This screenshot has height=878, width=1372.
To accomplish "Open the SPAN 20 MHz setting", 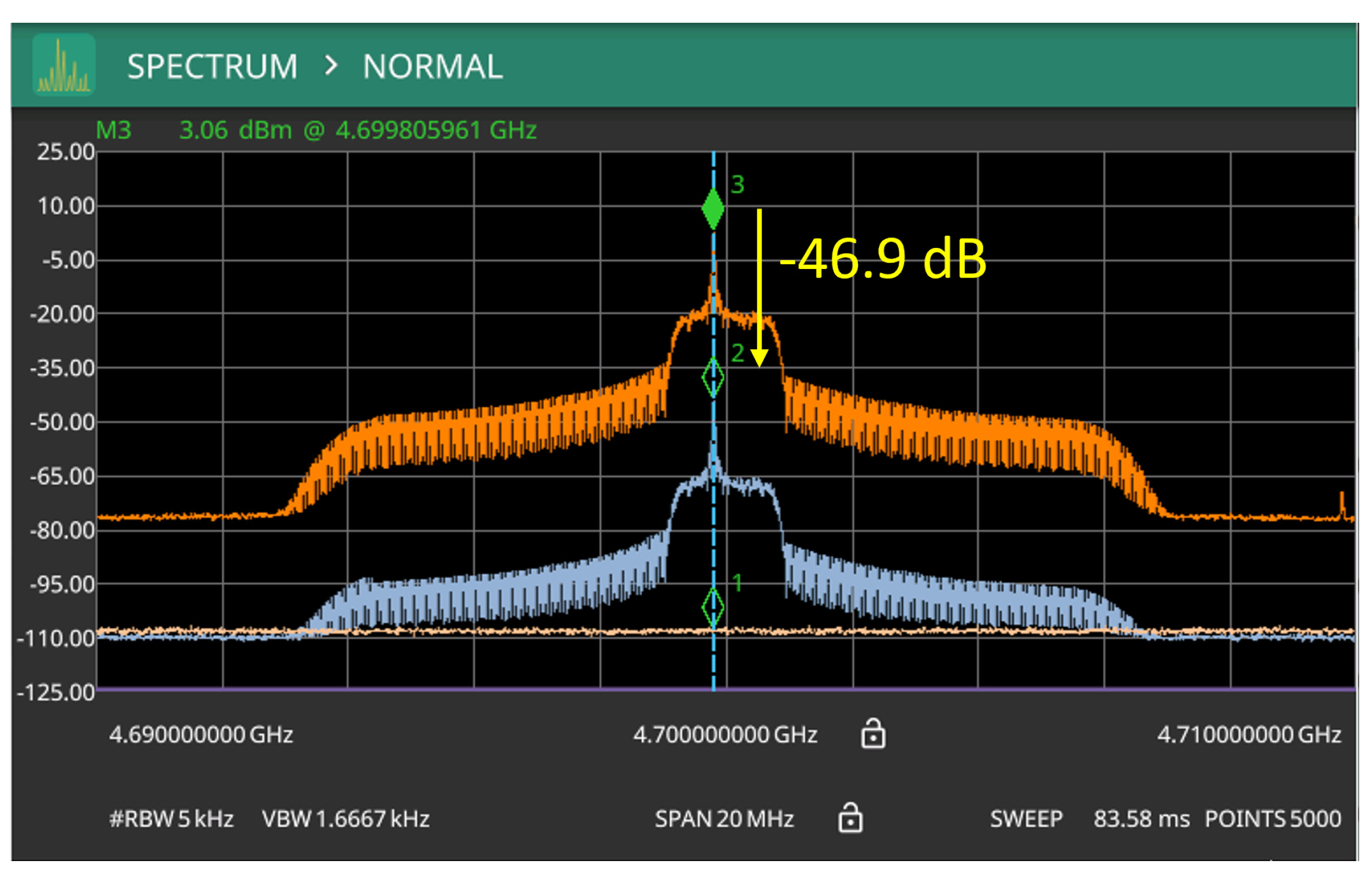I will coord(724,819).
